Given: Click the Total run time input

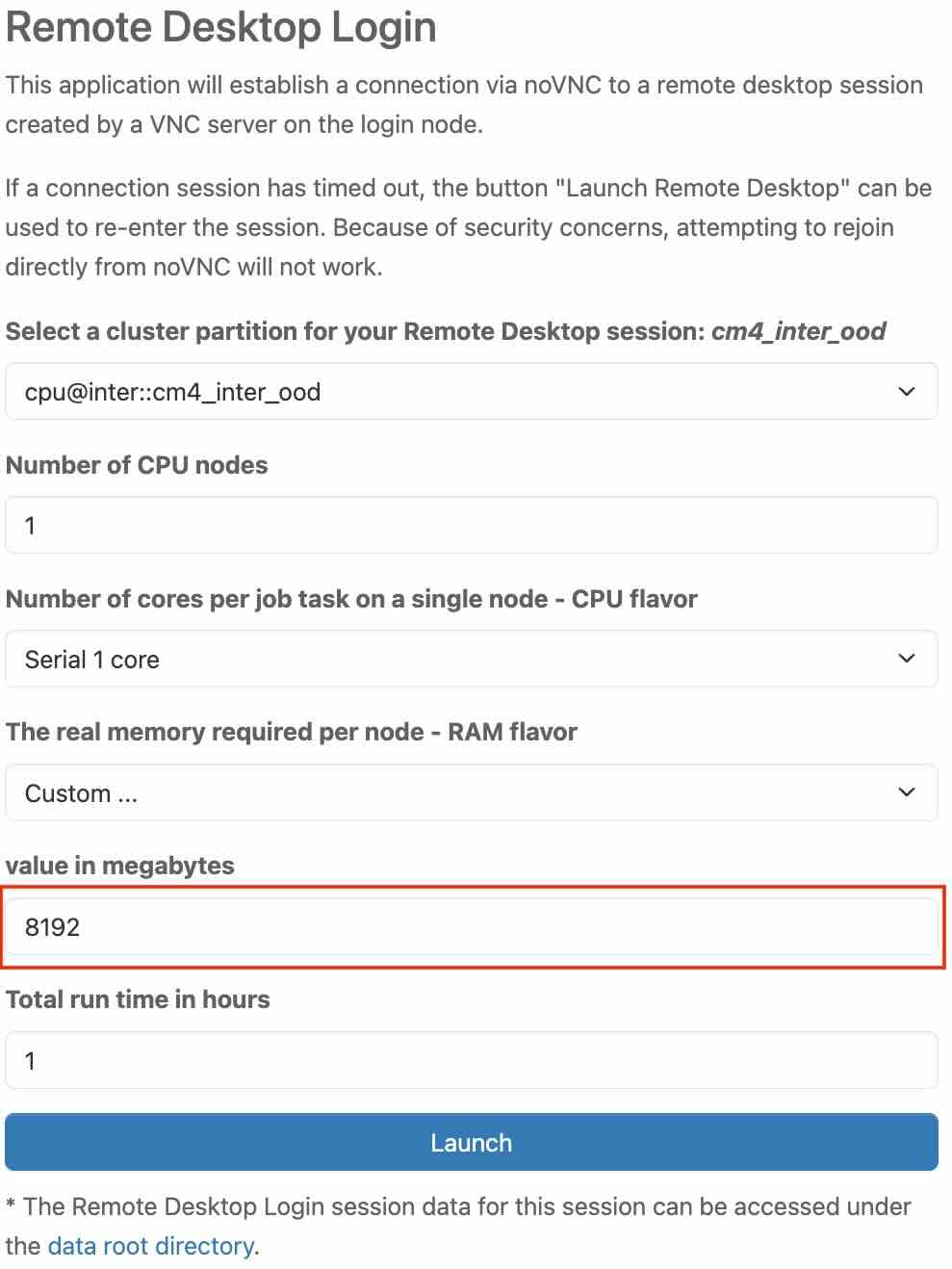Looking at the screenshot, I should click(x=472, y=1061).
